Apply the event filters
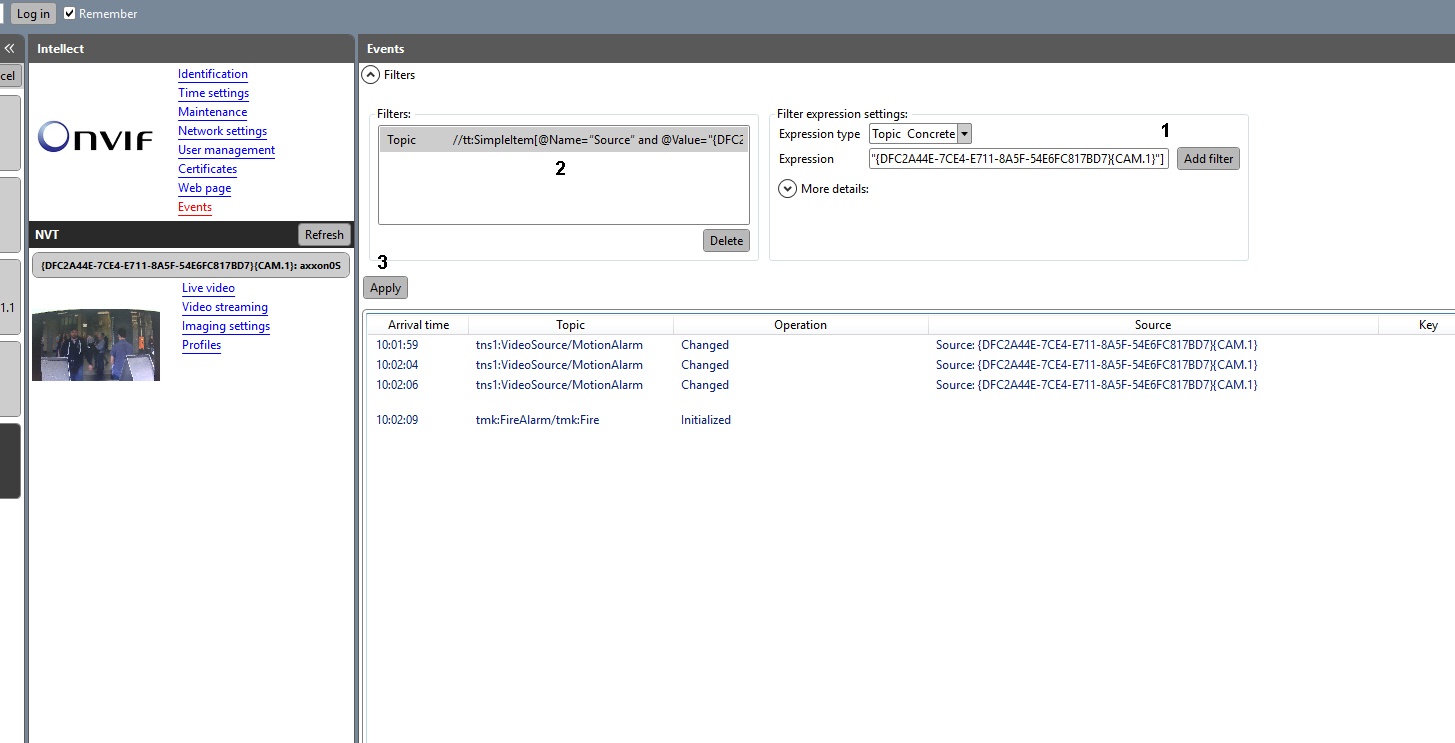Screen dimensions: 1455x743 click(385, 288)
